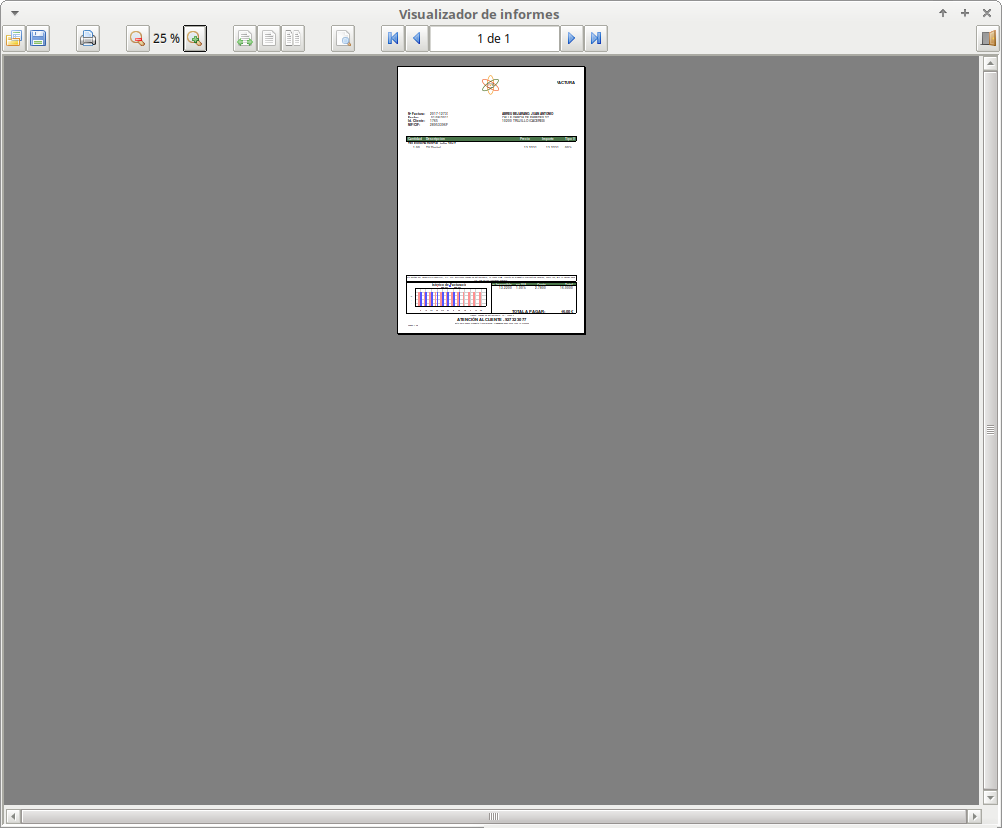
Task: Print the report with the printer icon
Action: [x=88, y=38]
